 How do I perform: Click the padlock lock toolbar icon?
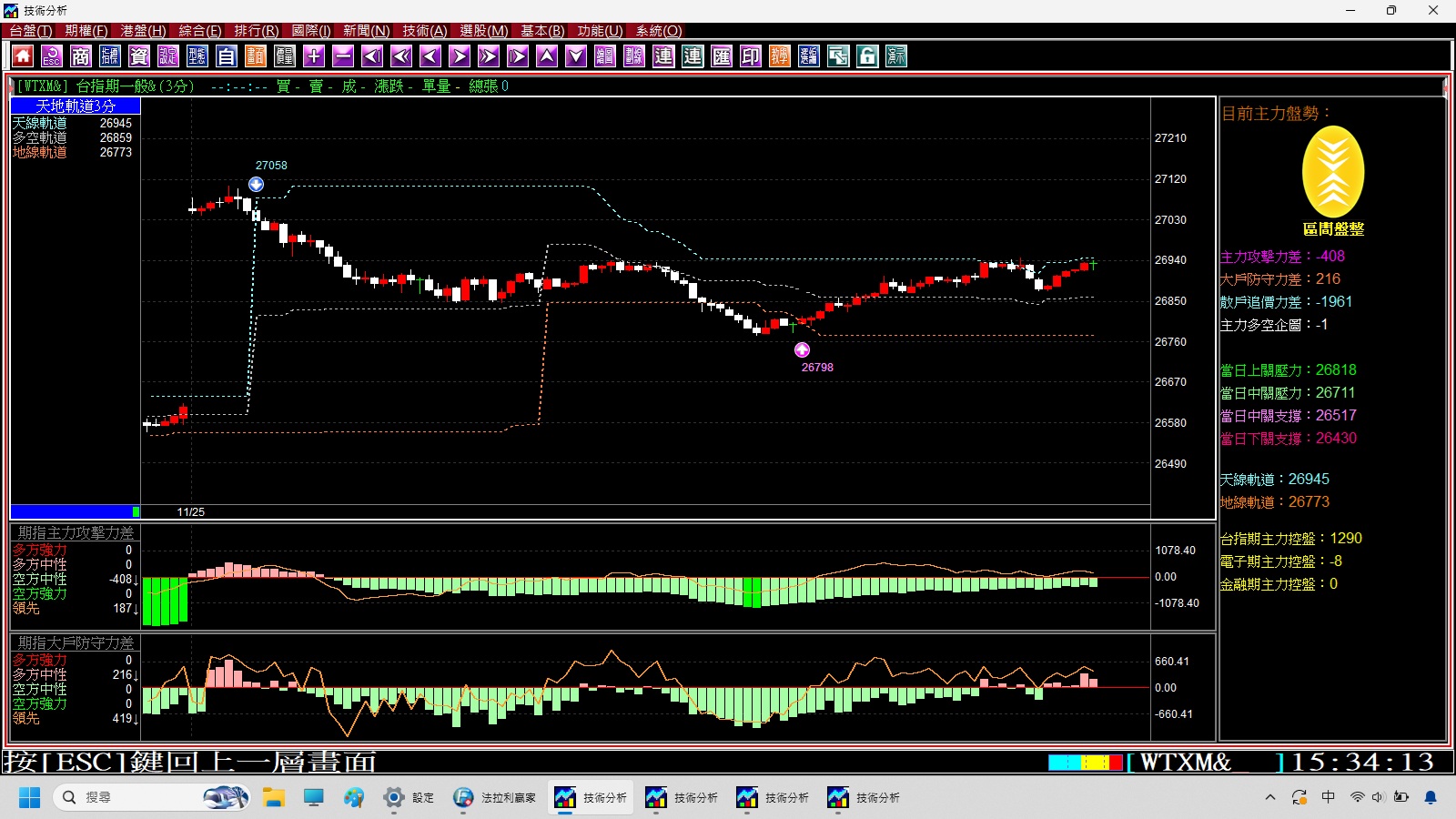tap(867, 56)
